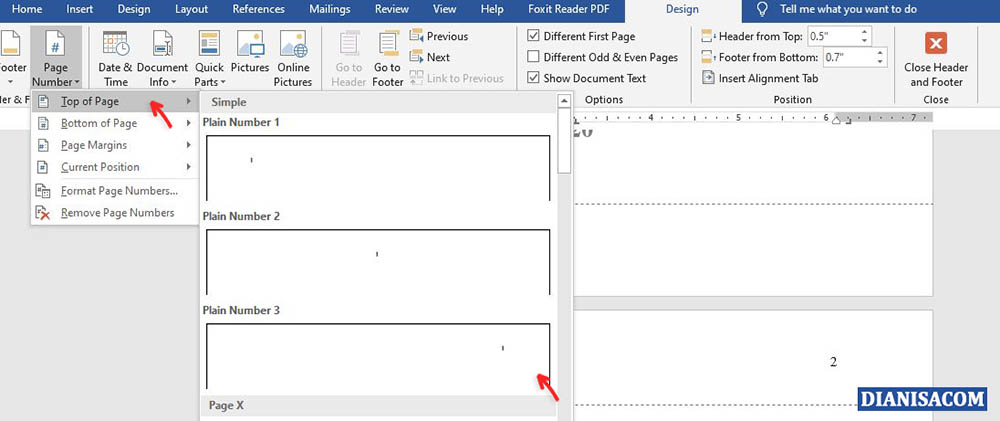Image resolution: width=1000 pixels, height=421 pixels.
Task: Select the Plain Number 3 thumbnail
Action: (x=377, y=355)
